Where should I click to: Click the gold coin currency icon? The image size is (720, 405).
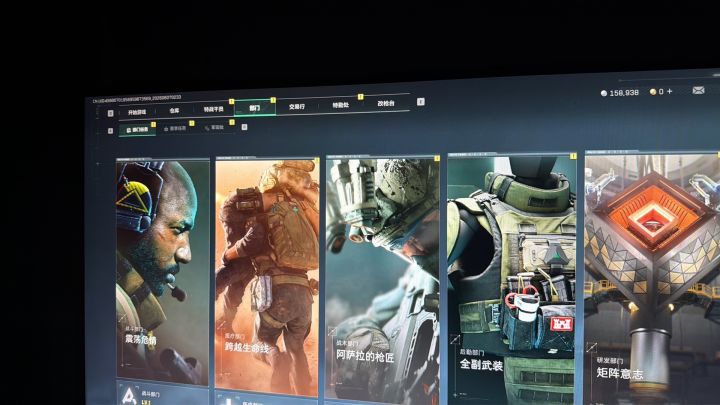[x=653, y=92]
